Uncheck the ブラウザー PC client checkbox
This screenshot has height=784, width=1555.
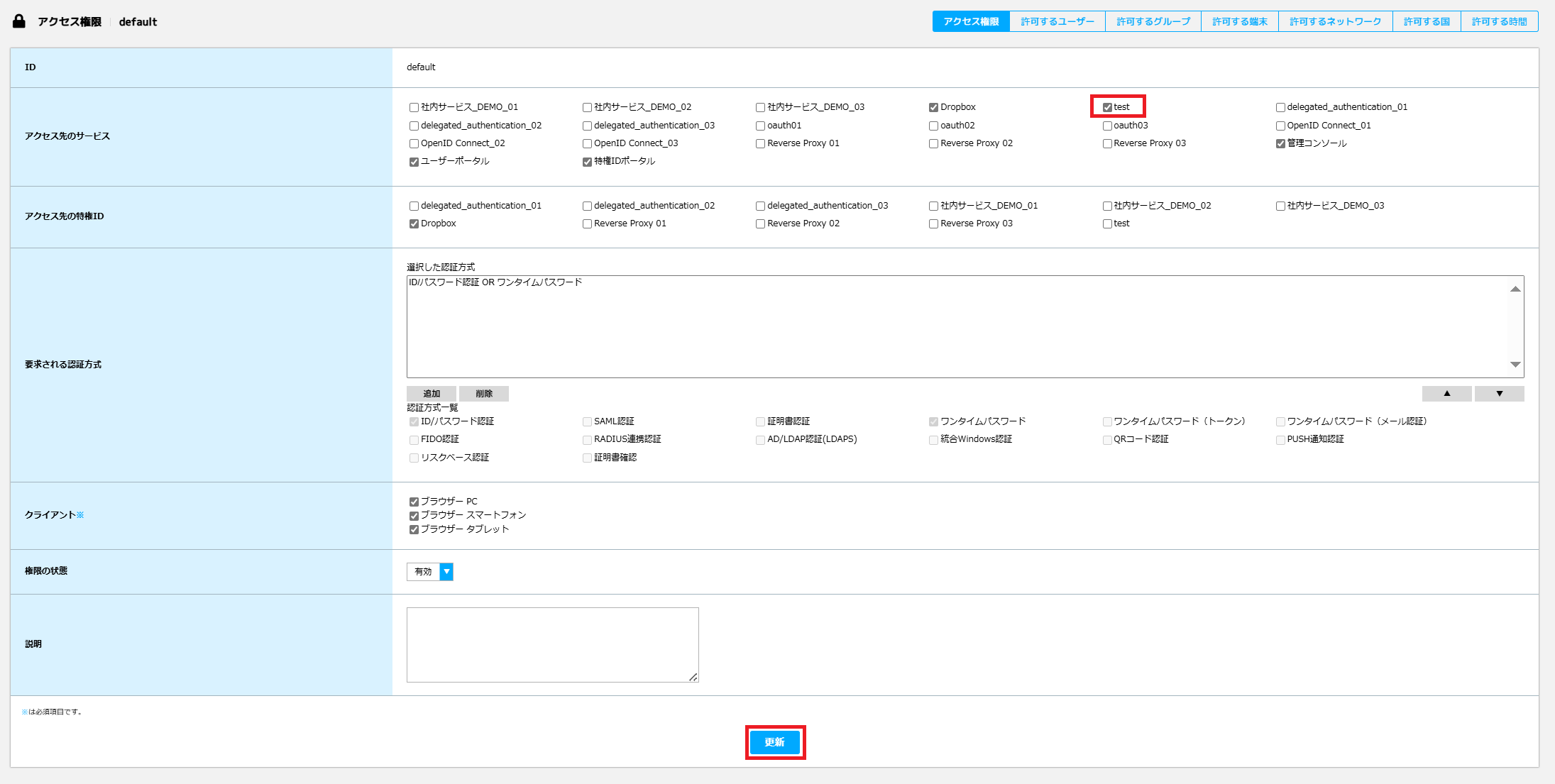414,502
